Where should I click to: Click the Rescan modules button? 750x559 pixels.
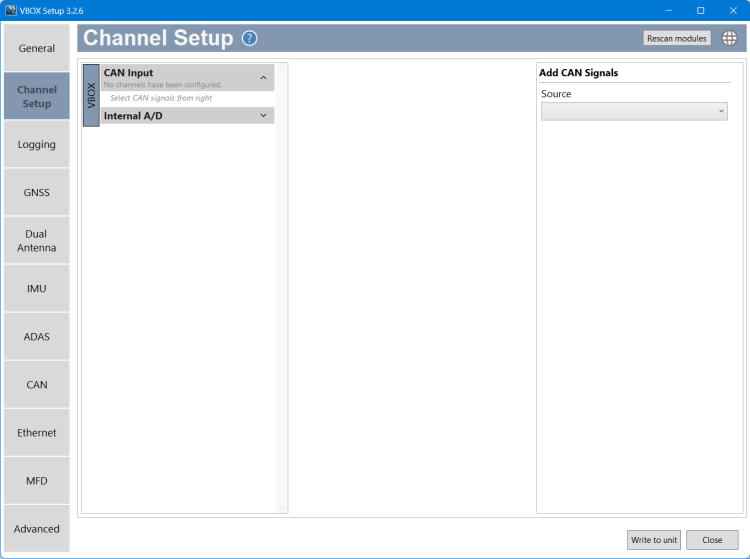tap(676, 38)
